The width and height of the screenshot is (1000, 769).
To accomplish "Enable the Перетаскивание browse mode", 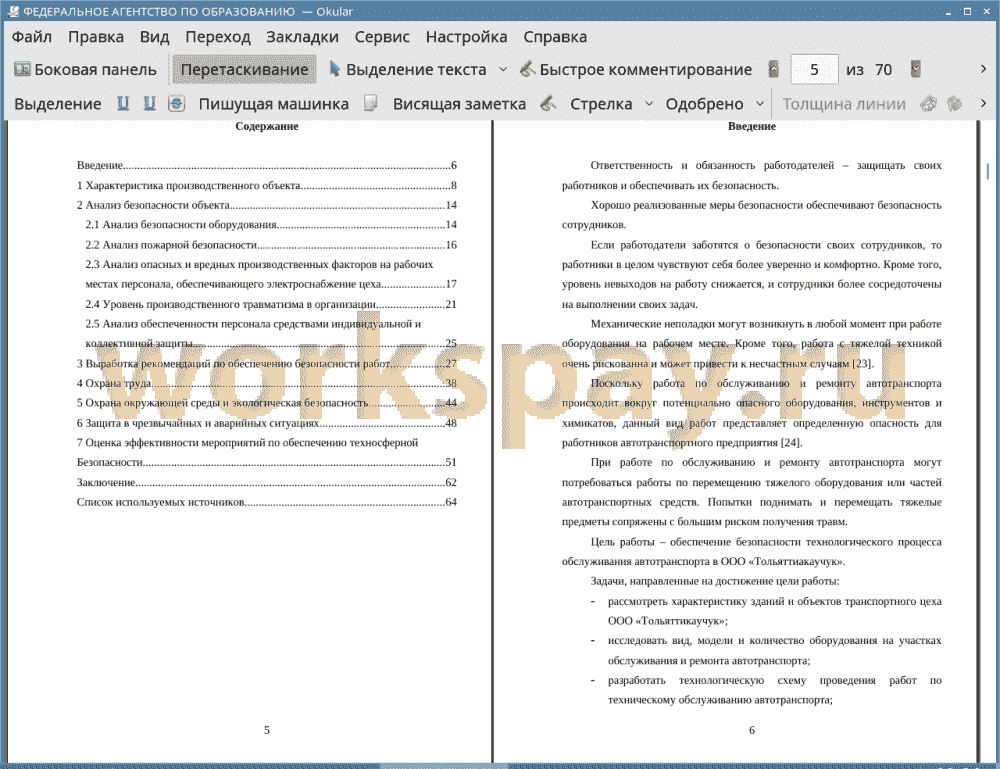I will click(x=244, y=70).
